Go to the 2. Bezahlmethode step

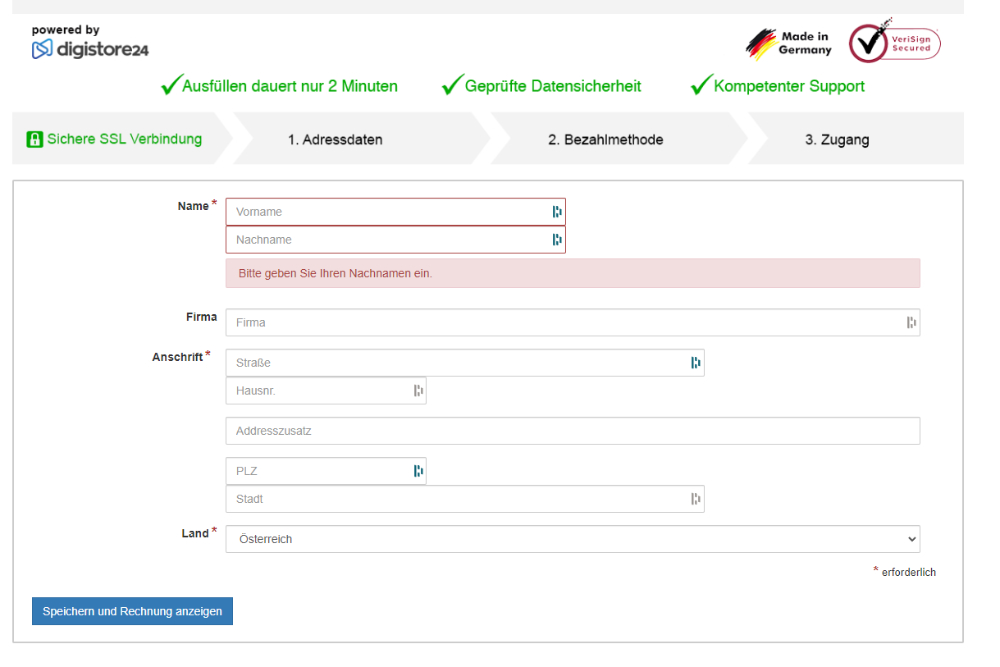coord(605,140)
